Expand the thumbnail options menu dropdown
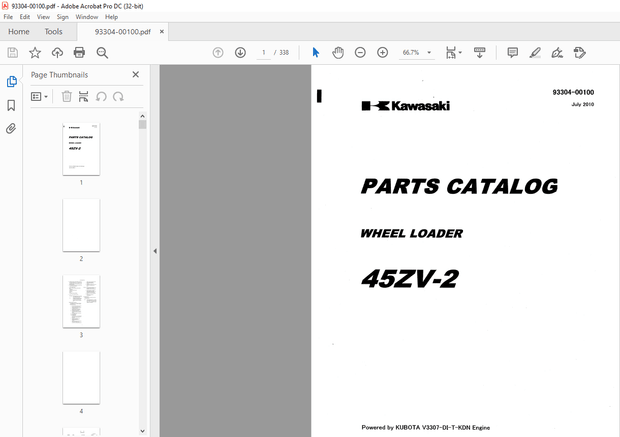620x437 pixels. click(x=41, y=97)
